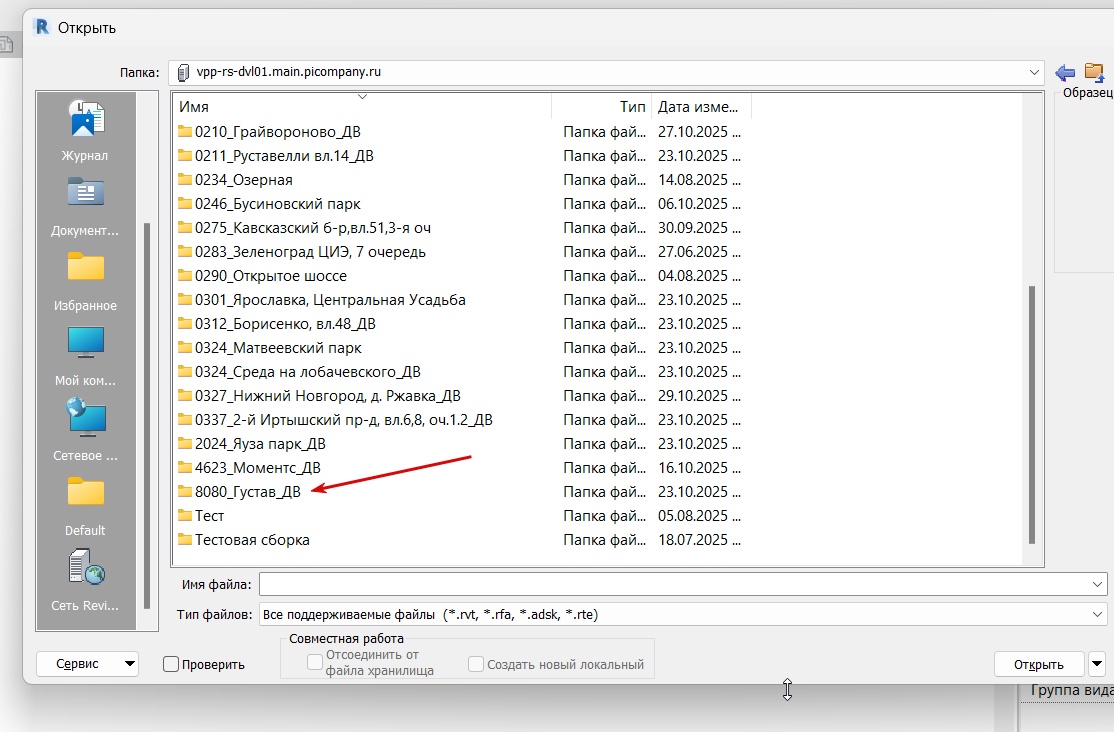Toggle Отсоединить от файла хранилища checkbox
Screen dimensions: 1114x732
tap(315, 662)
